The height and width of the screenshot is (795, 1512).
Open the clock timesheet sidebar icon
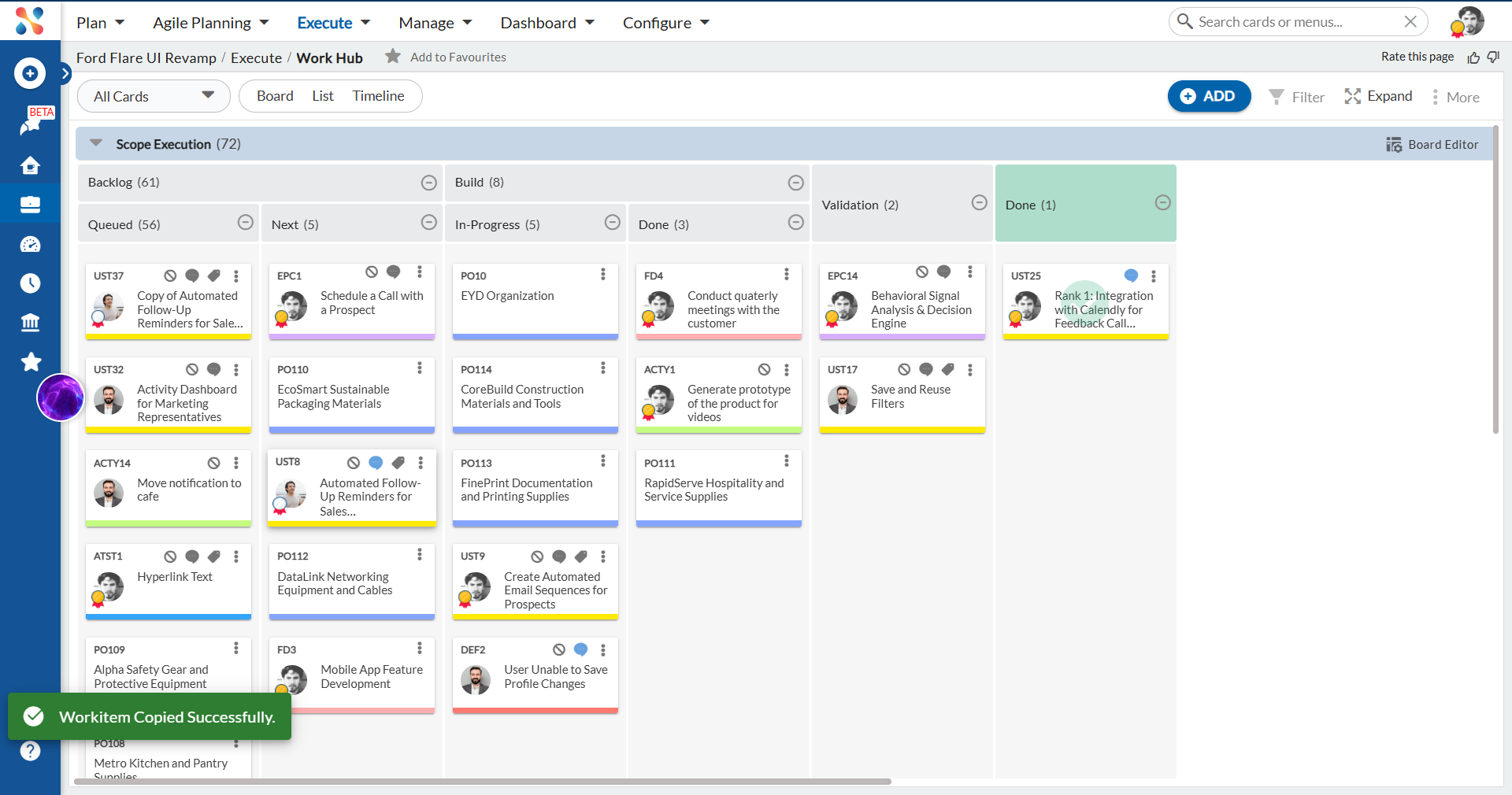click(x=30, y=283)
